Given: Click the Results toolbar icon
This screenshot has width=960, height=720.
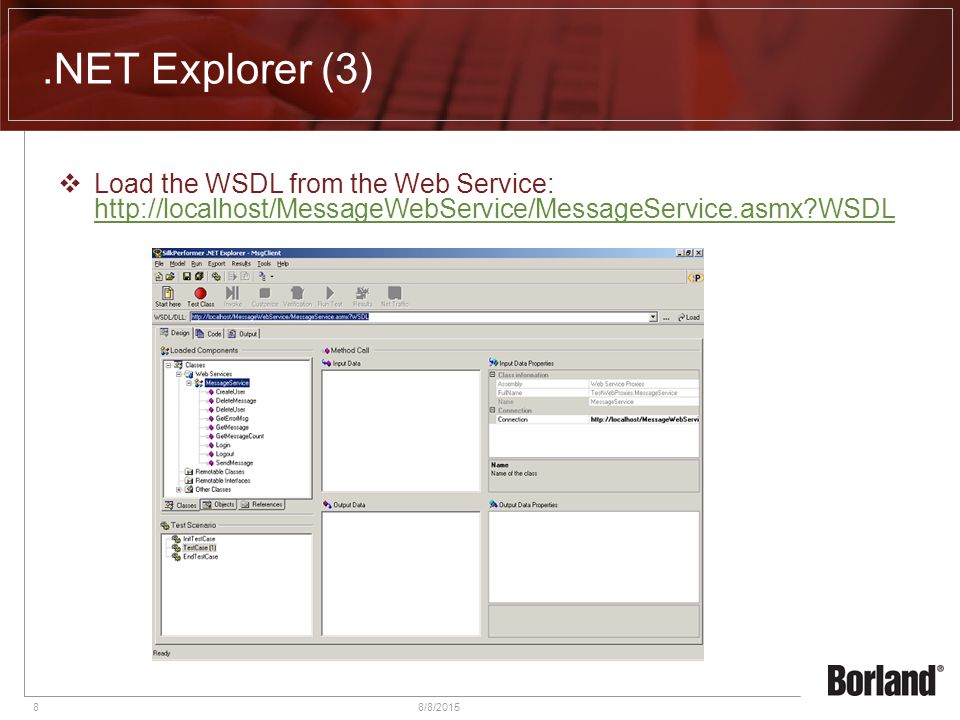Looking at the screenshot, I should (x=362, y=297).
